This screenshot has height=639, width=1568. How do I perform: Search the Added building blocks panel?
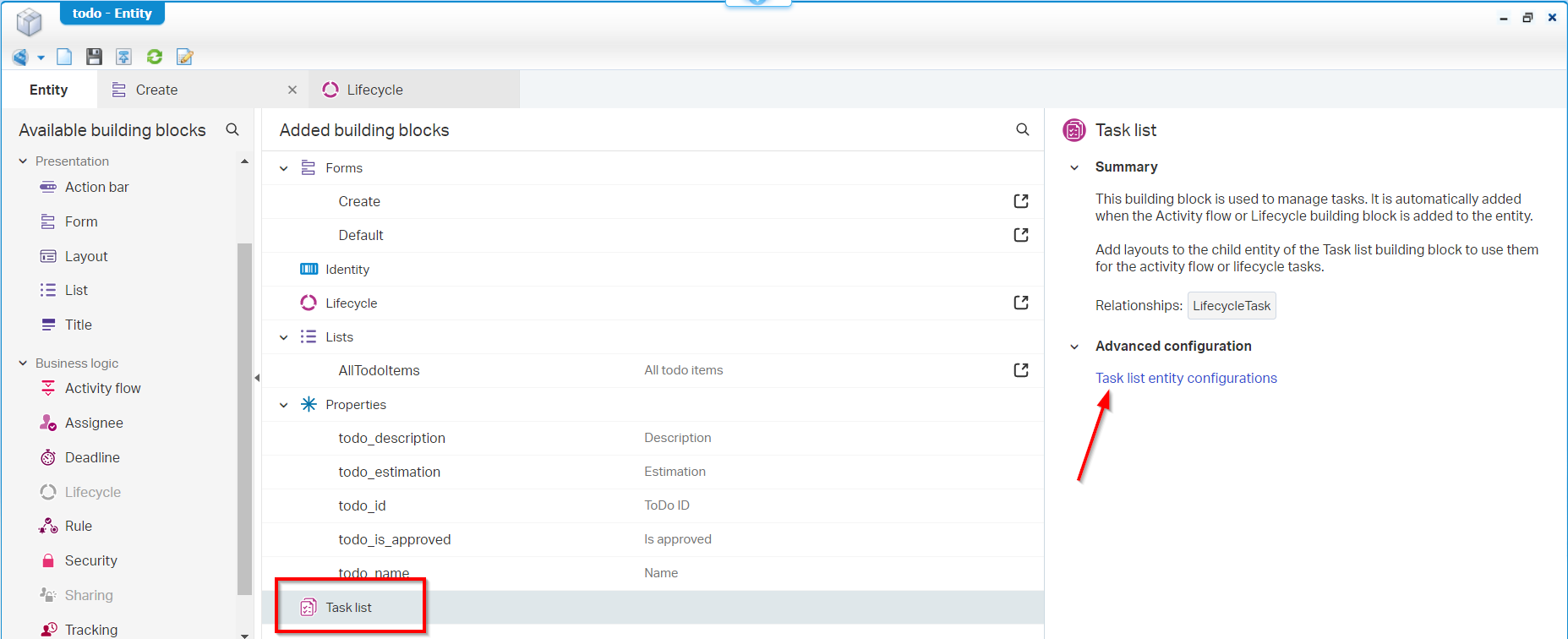coord(1022,129)
